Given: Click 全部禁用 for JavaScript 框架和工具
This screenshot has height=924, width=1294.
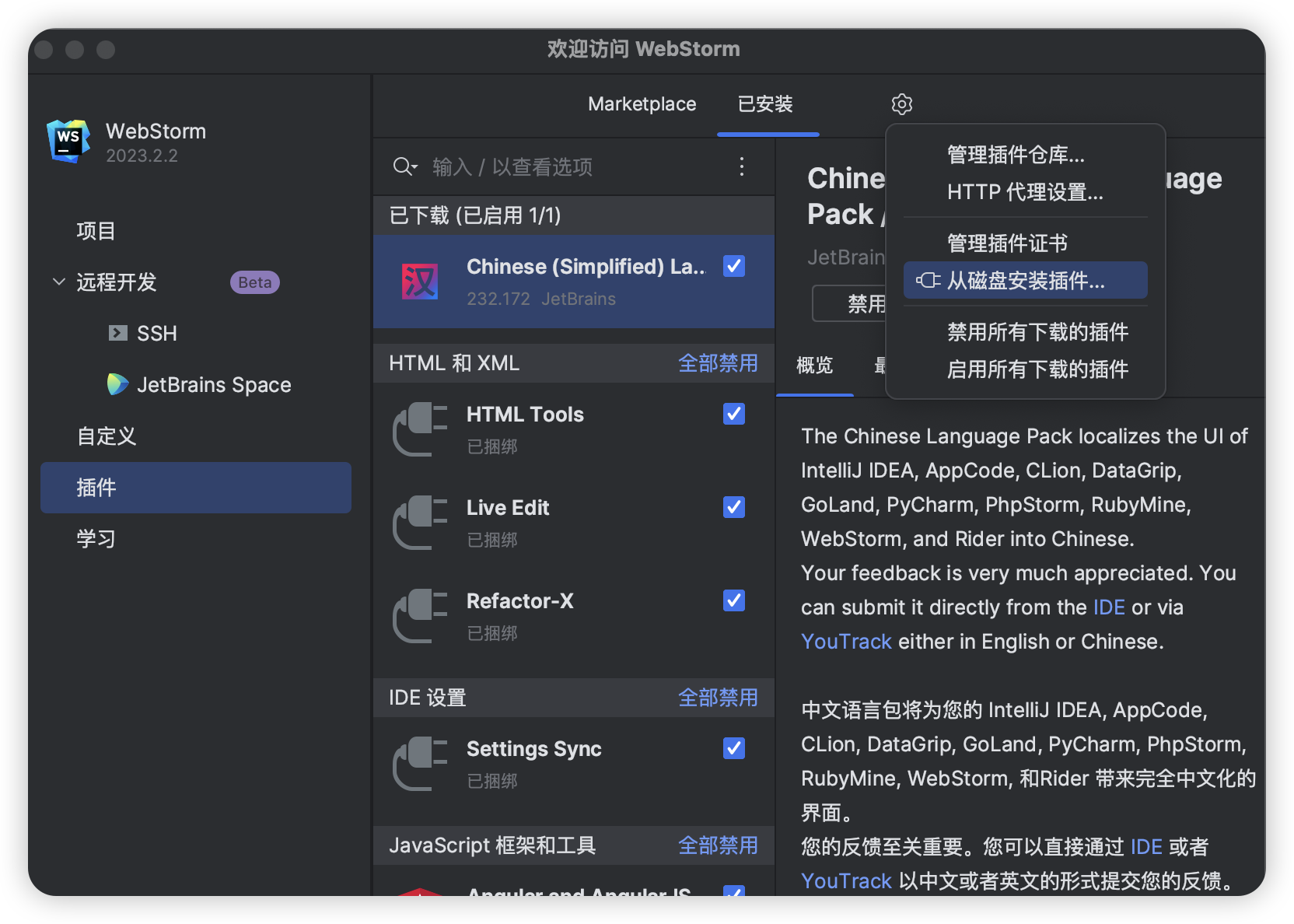Looking at the screenshot, I should pyautogui.click(x=718, y=845).
